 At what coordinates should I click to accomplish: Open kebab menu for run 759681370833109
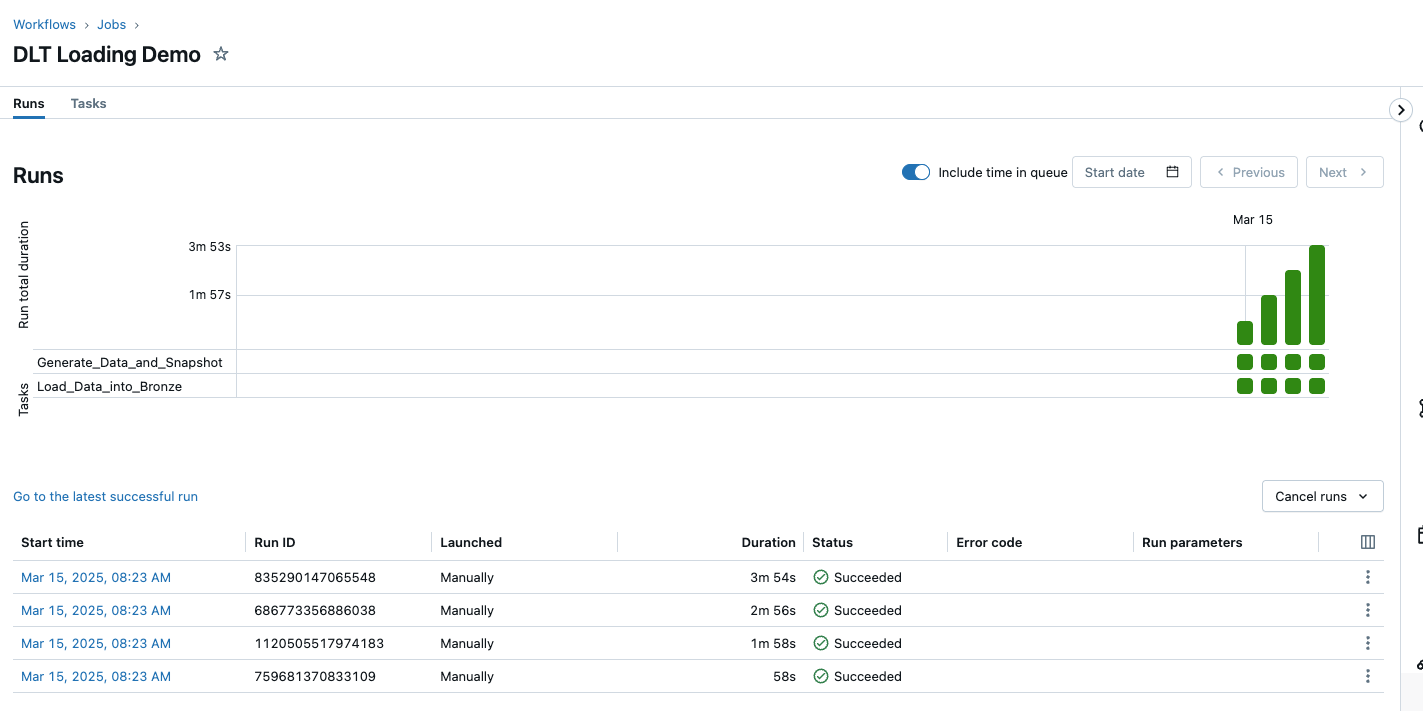point(1367,676)
